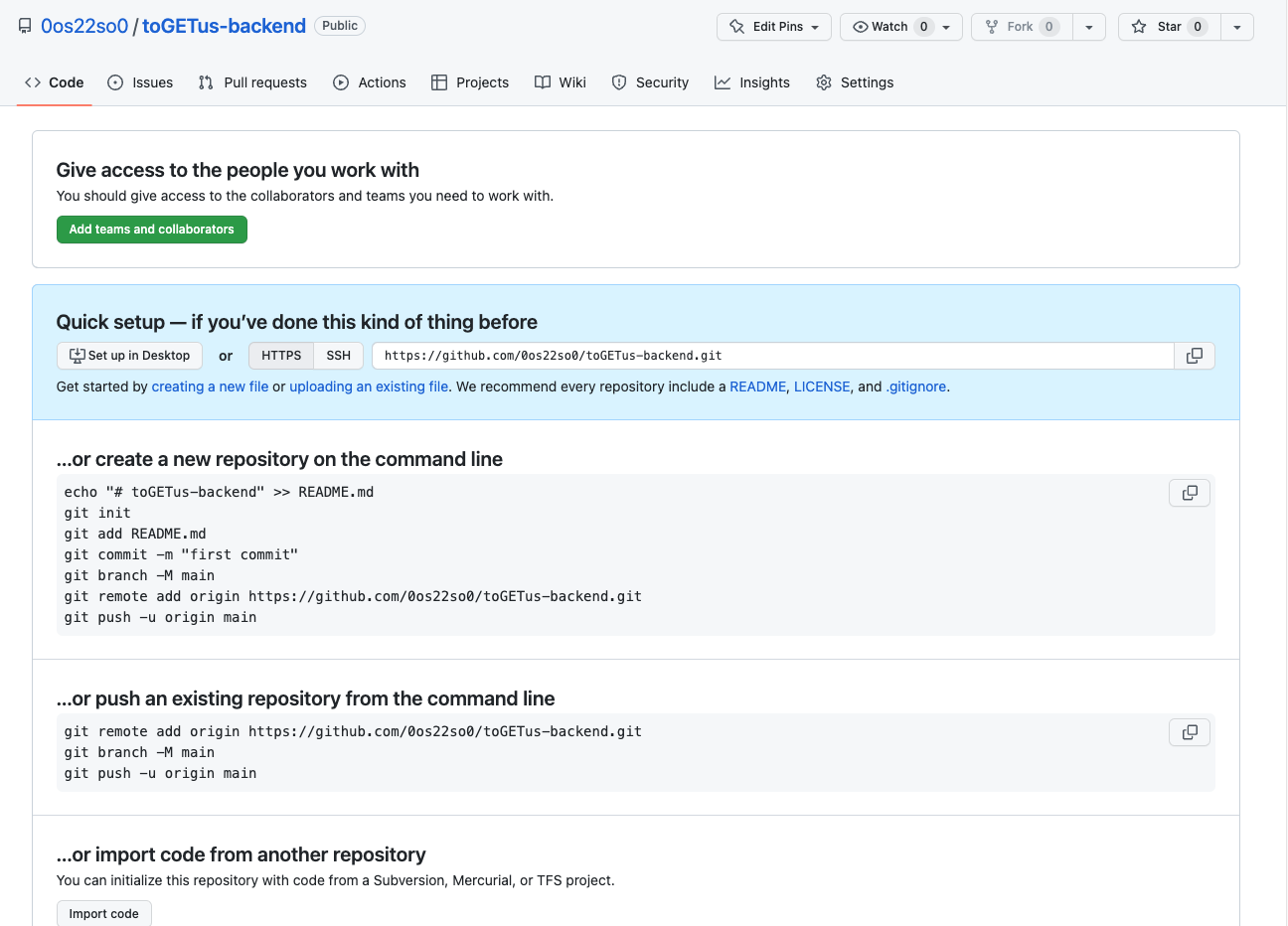
Task: Expand the Star lists dropdown arrow
Action: coord(1237,27)
